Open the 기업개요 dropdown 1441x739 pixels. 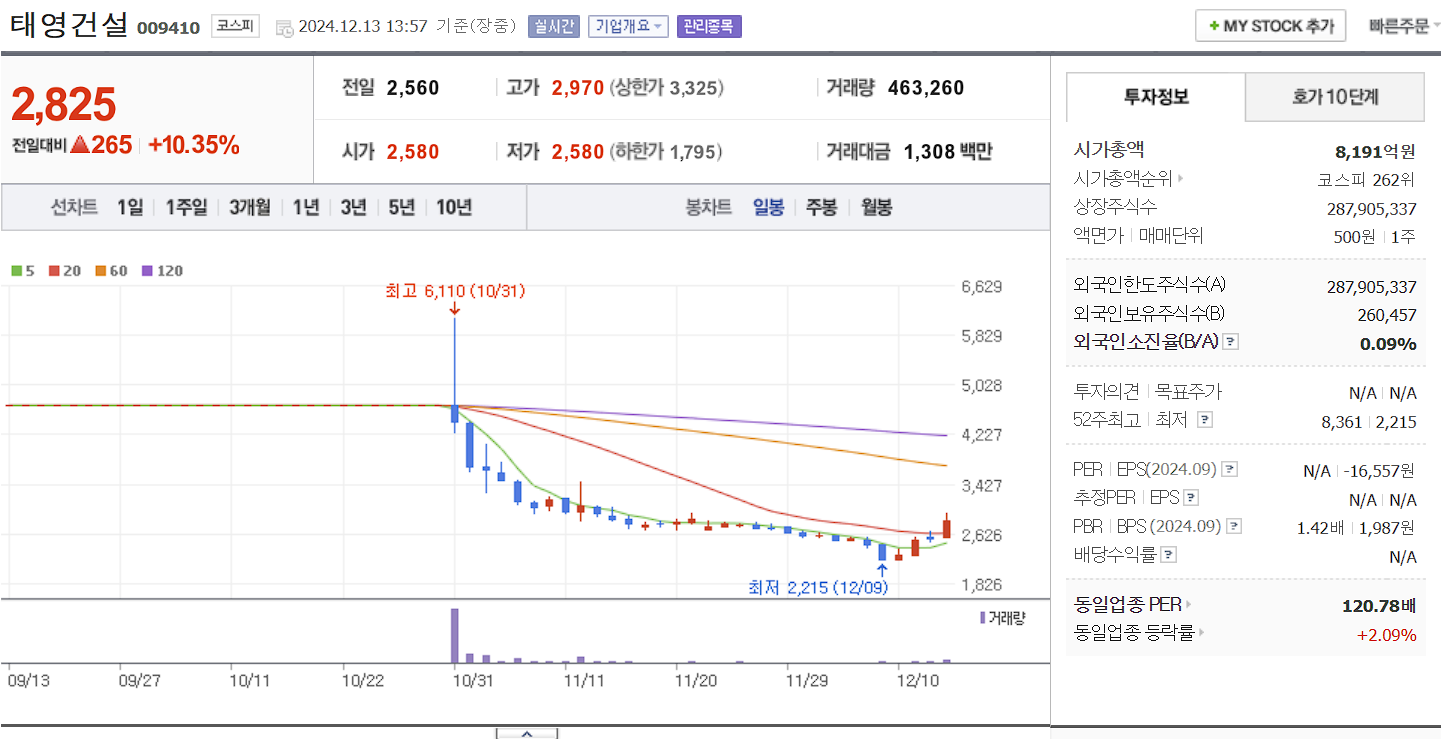coord(628,26)
